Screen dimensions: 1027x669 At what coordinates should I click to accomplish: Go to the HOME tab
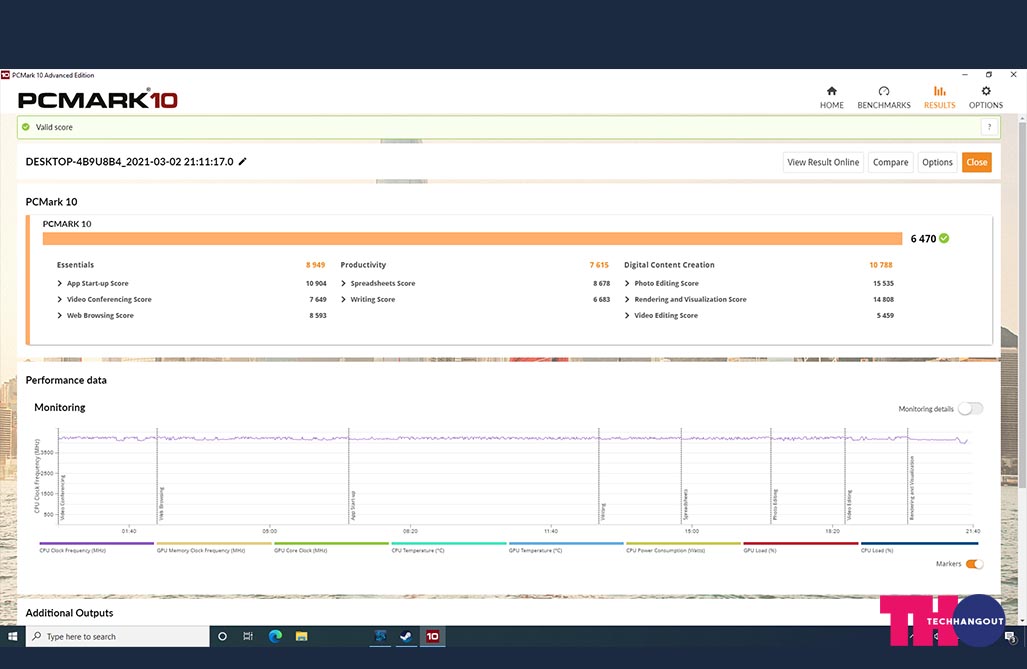832,97
